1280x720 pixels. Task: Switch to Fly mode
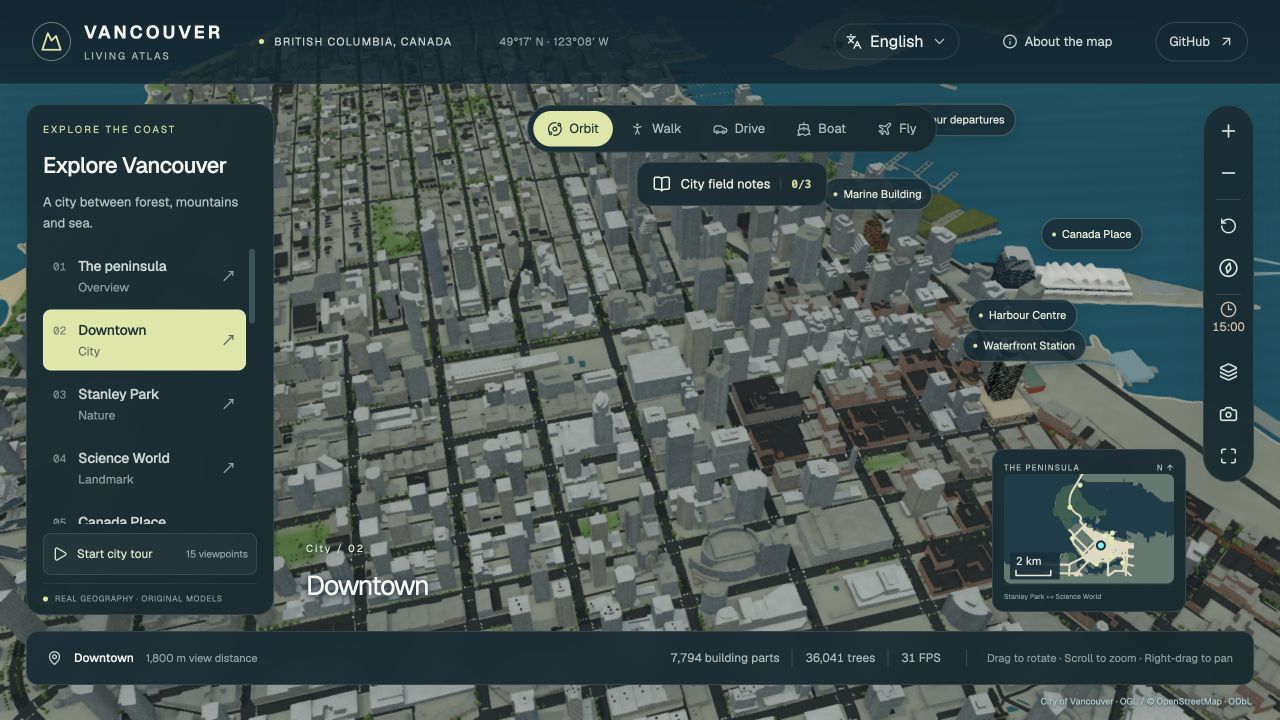(x=897, y=129)
